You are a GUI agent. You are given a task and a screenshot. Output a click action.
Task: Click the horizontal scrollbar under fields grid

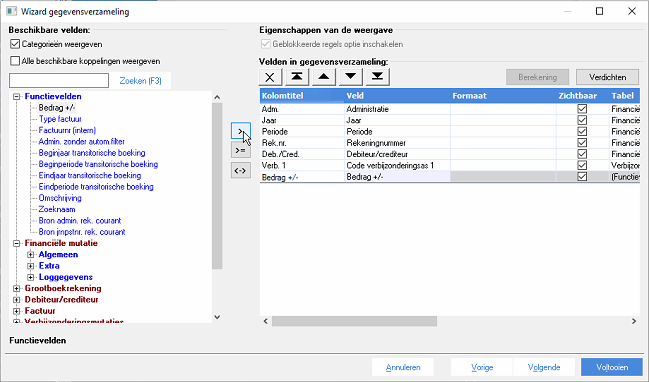354,321
